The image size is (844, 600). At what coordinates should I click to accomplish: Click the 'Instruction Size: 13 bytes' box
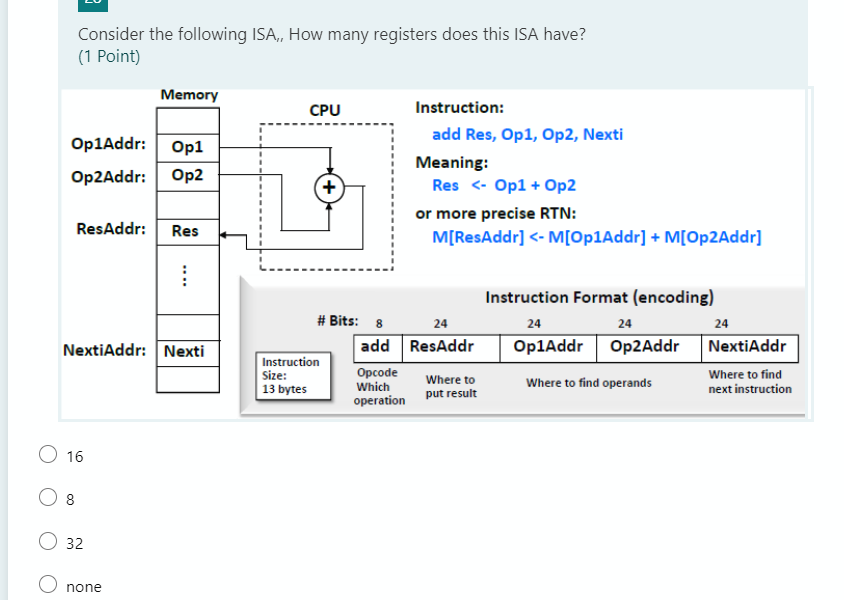point(293,376)
